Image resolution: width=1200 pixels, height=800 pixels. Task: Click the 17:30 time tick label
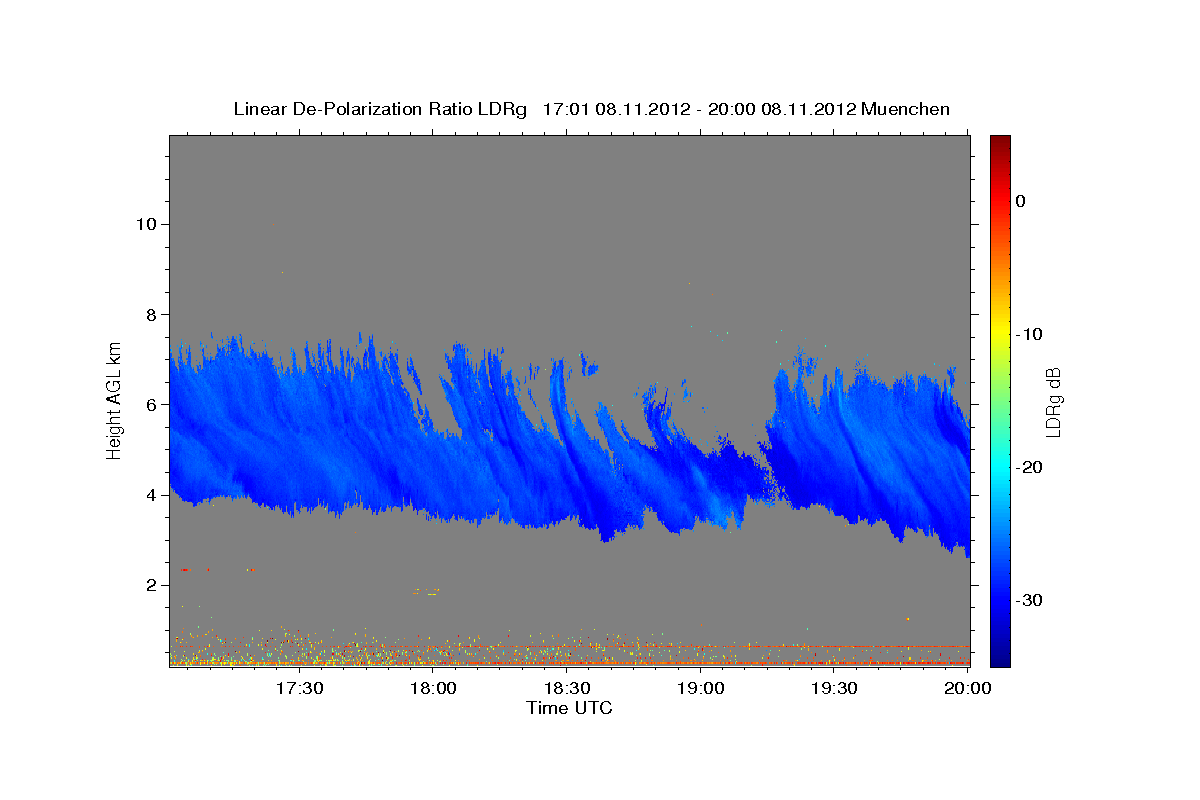click(299, 688)
